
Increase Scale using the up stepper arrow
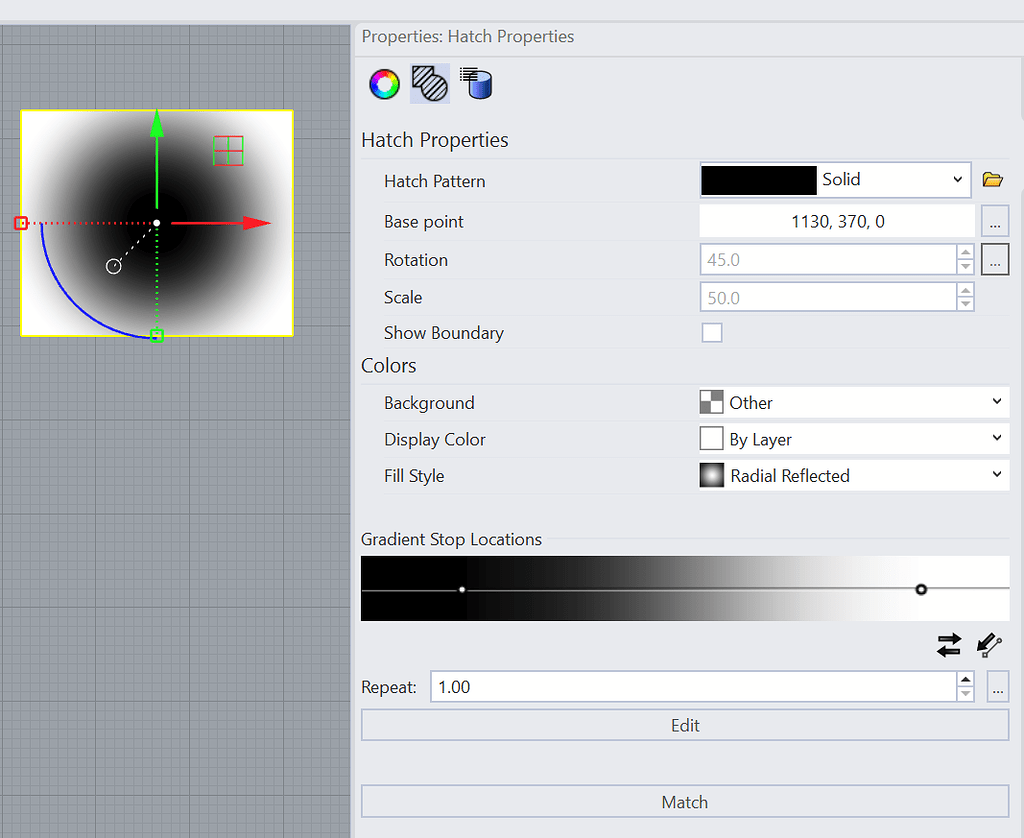[x=965, y=291]
